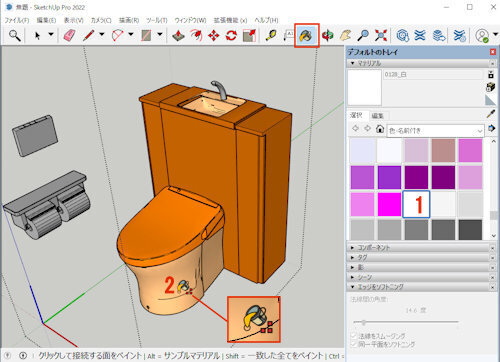Open the カメラ(C) menu
Screen dimensions: 500x362
pyautogui.click(x=101, y=20)
